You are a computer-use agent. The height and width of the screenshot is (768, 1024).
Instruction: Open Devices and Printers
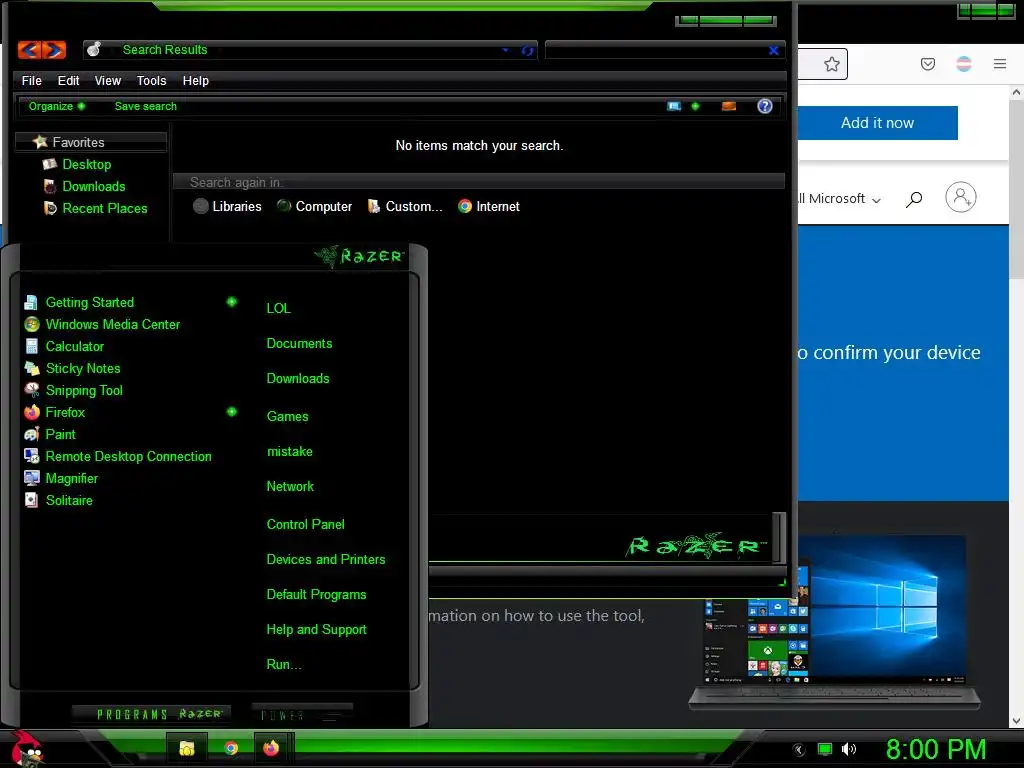tap(326, 559)
